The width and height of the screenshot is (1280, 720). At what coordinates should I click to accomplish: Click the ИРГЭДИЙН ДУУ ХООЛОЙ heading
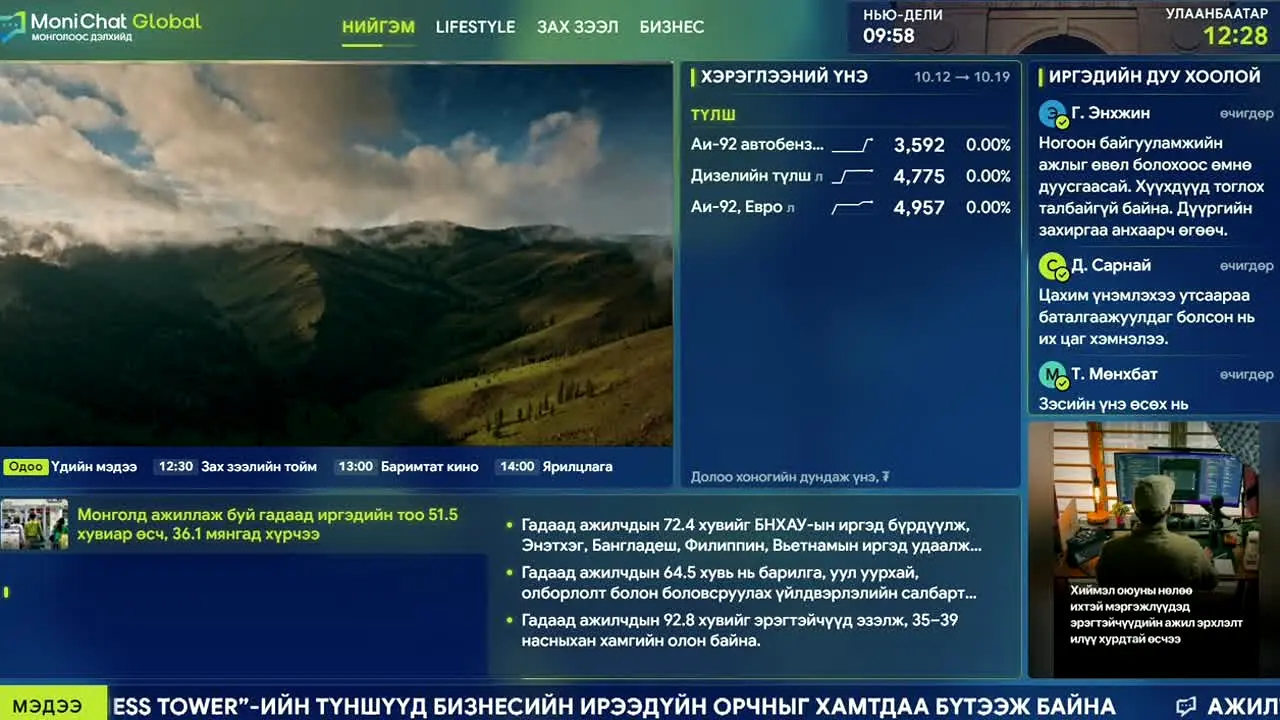[x=1154, y=77]
